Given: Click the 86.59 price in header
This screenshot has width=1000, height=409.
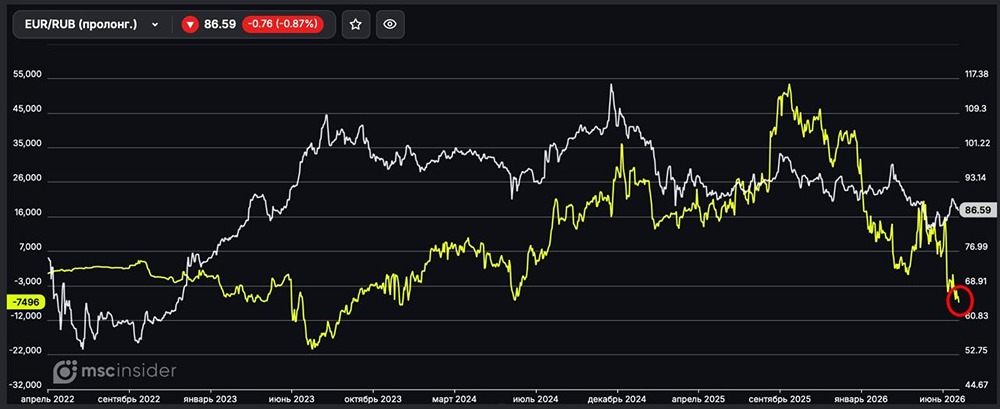Looking at the screenshot, I should tap(220, 25).
